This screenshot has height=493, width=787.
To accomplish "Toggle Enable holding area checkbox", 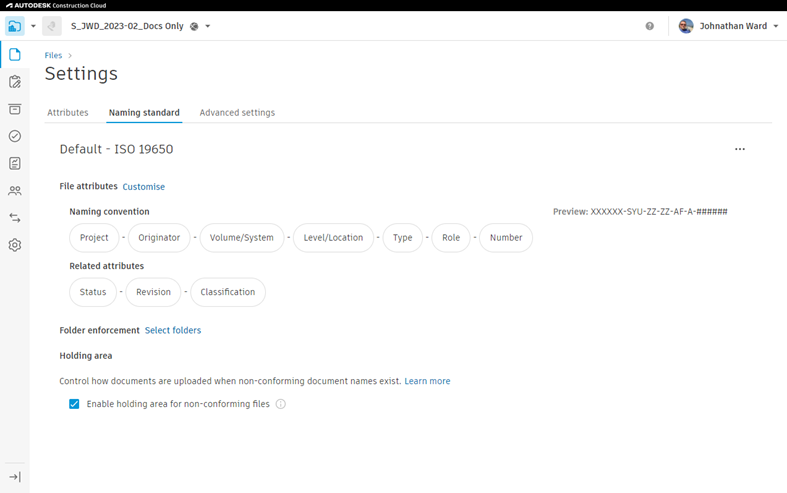I will tap(74, 404).
